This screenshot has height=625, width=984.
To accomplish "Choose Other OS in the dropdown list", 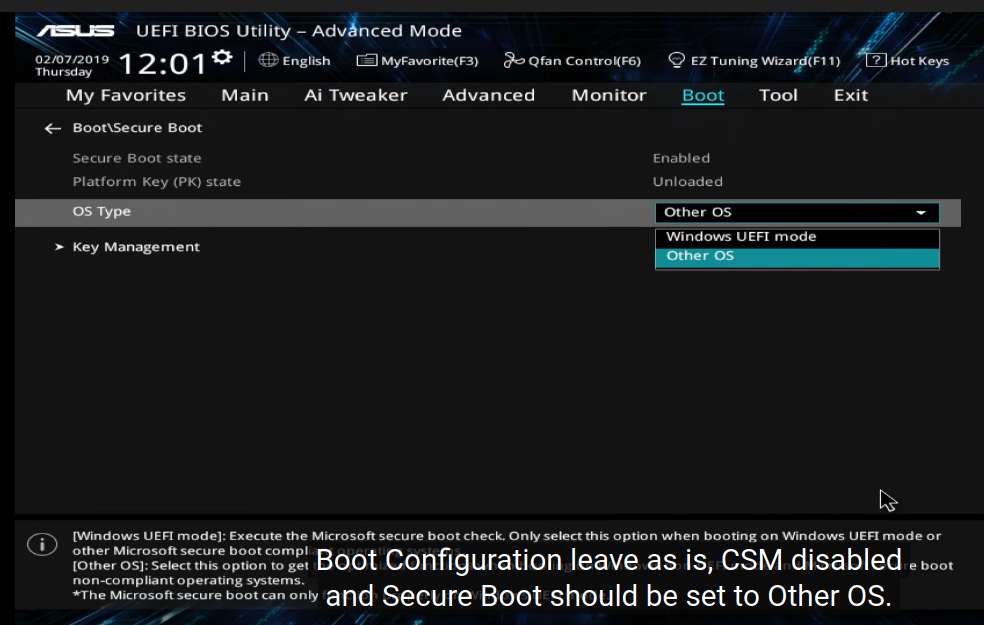I will [x=797, y=257].
